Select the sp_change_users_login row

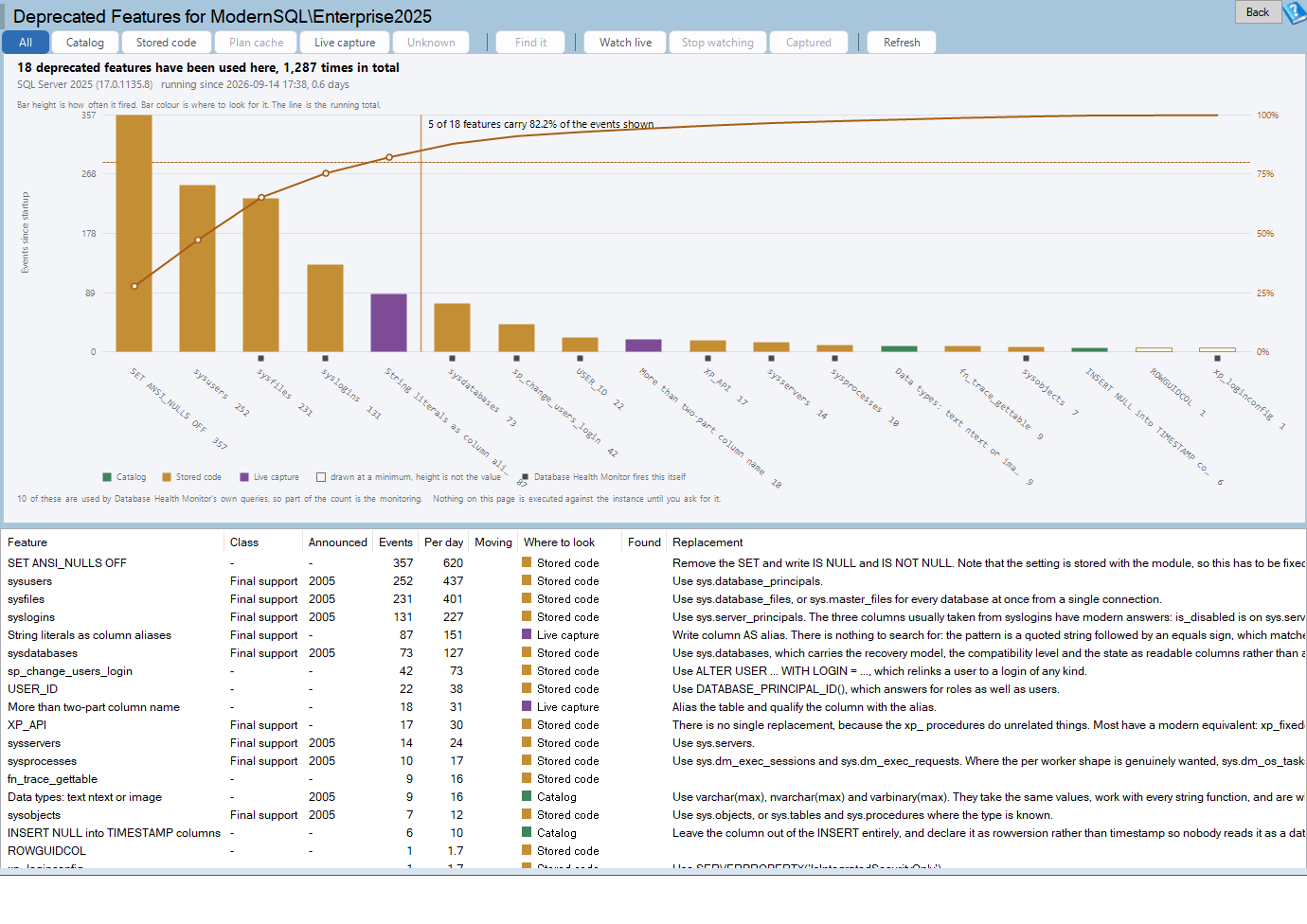click(653, 671)
